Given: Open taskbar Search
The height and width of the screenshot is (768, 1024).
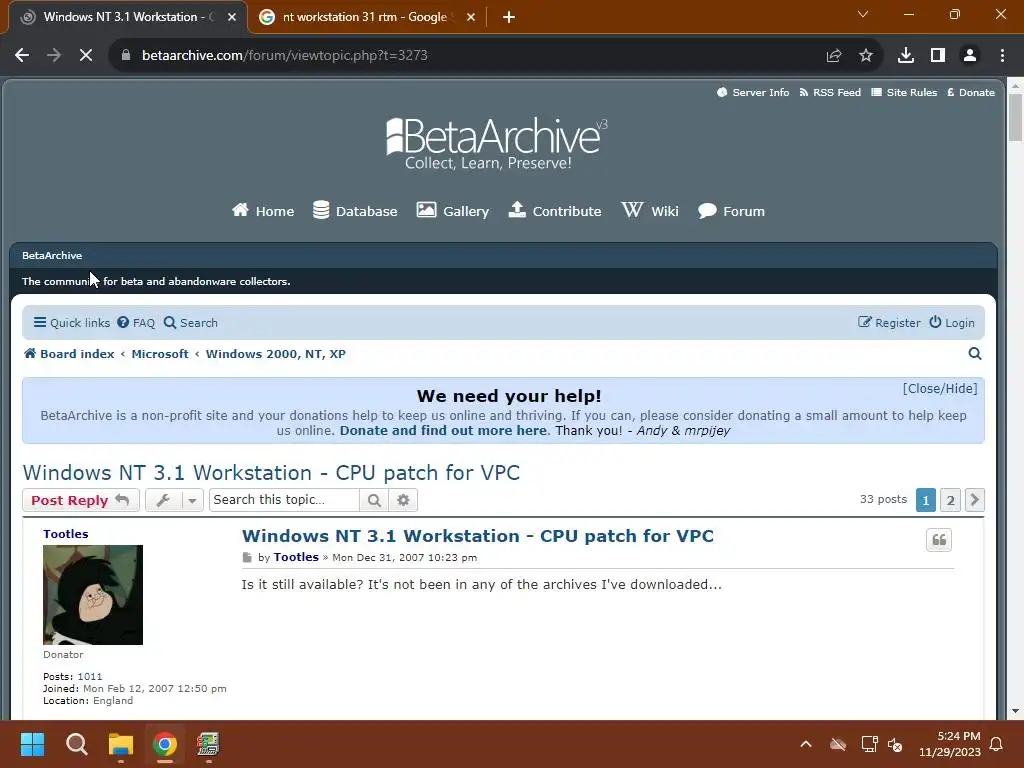Looking at the screenshot, I should [76, 744].
